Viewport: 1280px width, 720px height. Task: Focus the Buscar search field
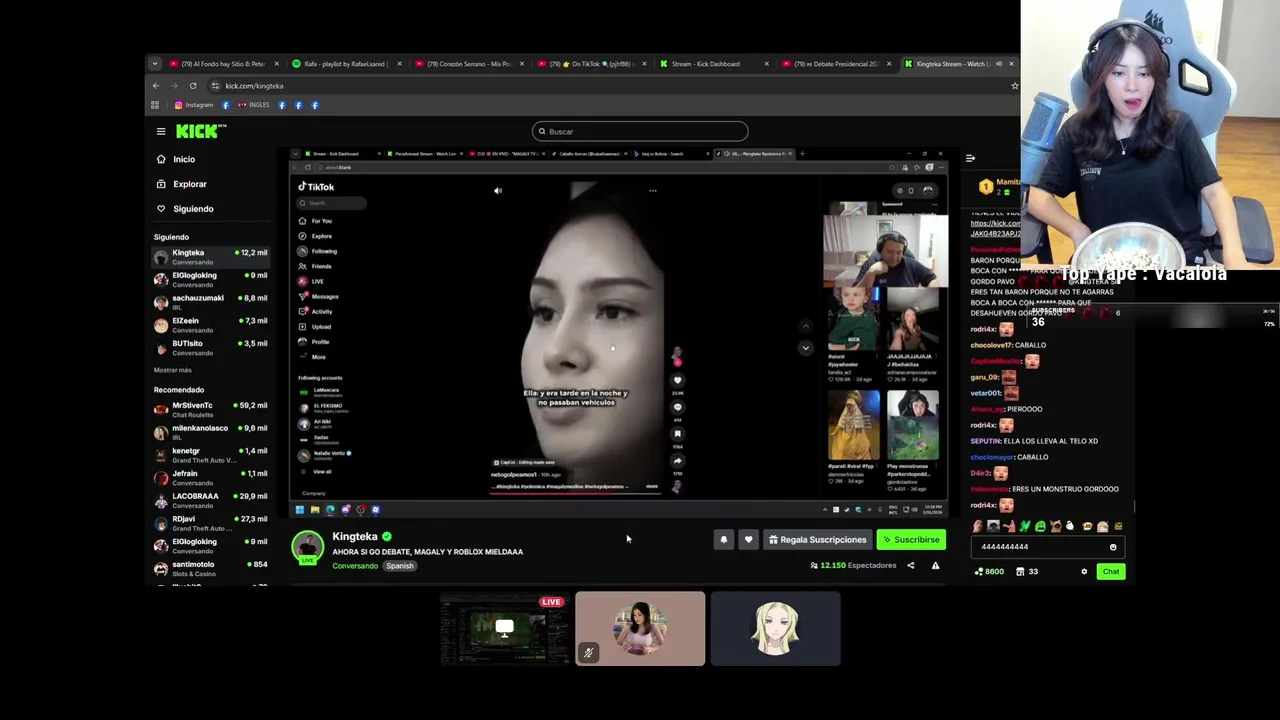(640, 131)
